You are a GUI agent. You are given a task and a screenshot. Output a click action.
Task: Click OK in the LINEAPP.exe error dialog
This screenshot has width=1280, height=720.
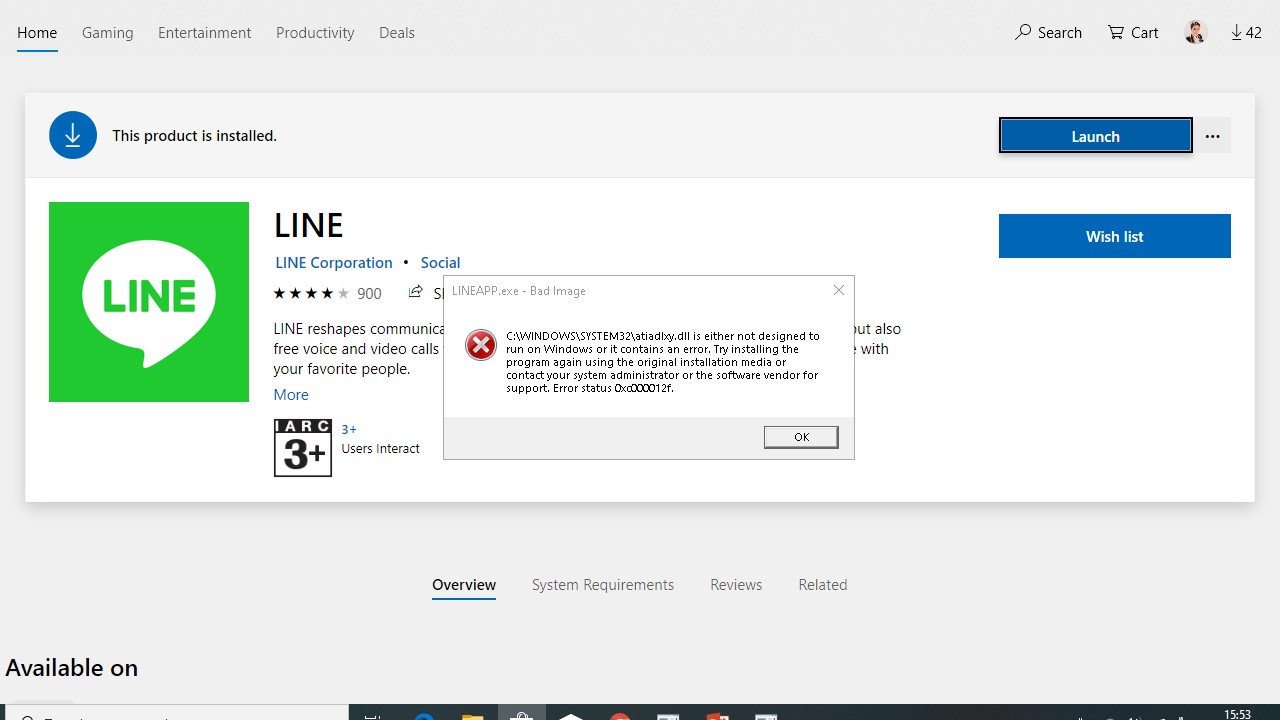pyautogui.click(x=801, y=437)
